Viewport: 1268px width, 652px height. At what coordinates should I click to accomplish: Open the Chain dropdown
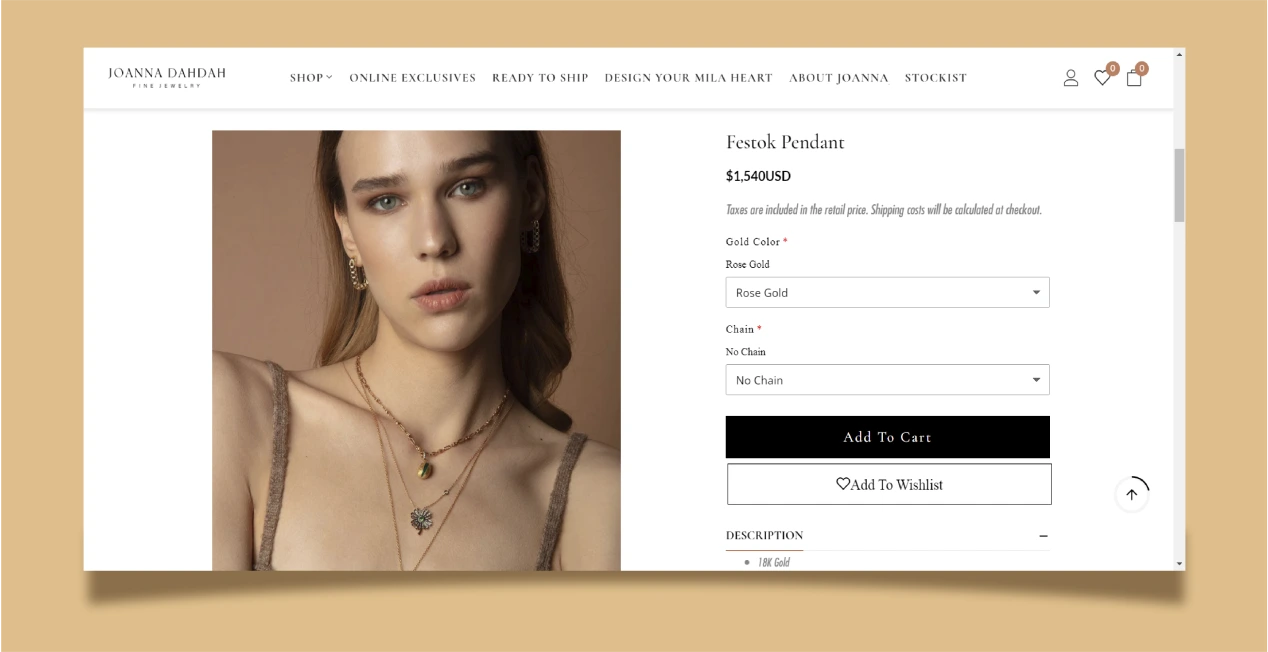[x=887, y=380]
